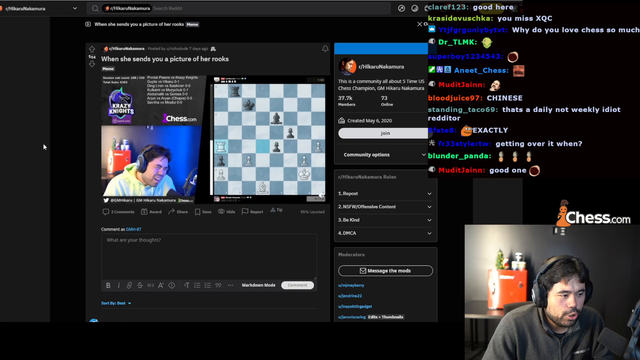Apply strikethrough in comment editor
The height and width of the screenshot is (360, 640).
click(140, 285)
